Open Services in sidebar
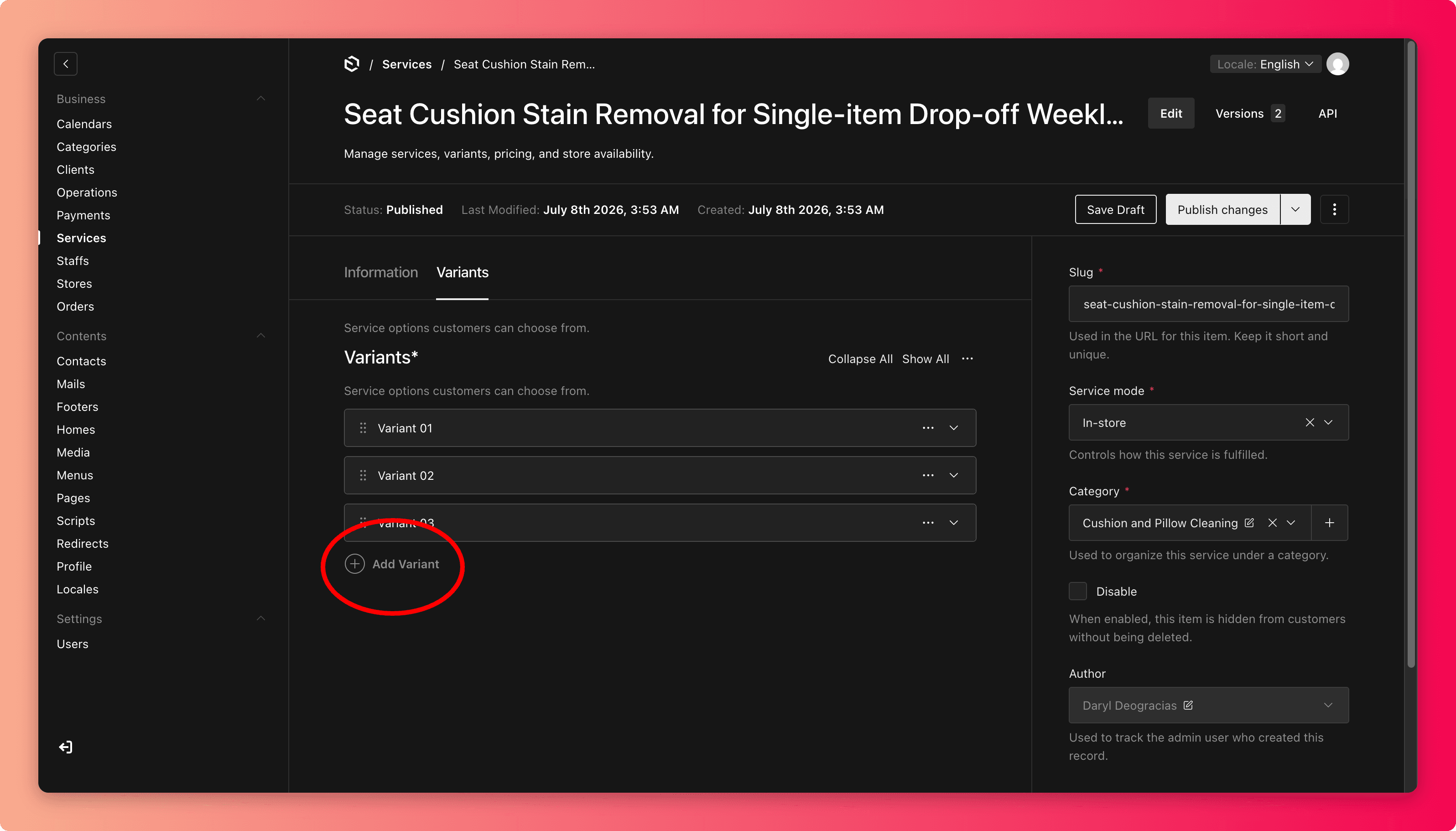Screen dimensions: 1456x831 tap(81, 238)
